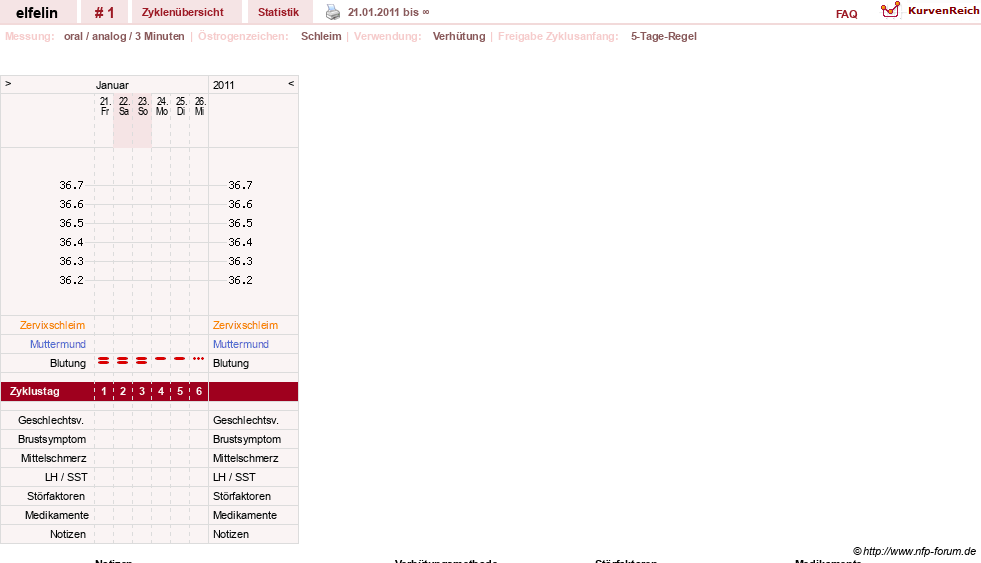
Task: Click the left Blutung row label
Action: coord(68,363)
